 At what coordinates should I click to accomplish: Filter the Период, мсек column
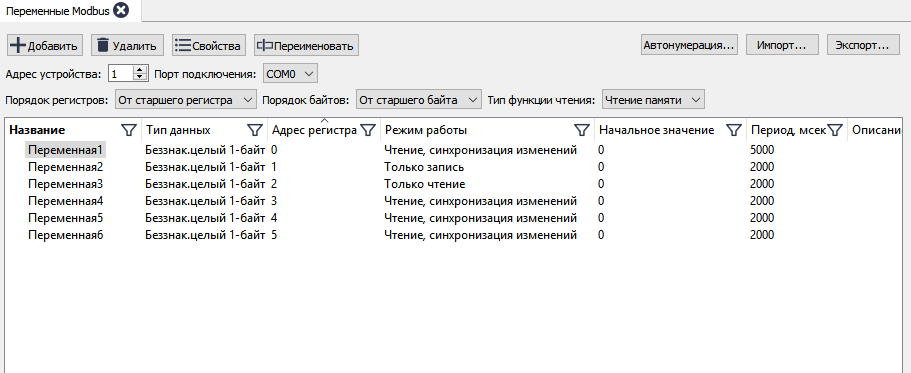[835, 130]
